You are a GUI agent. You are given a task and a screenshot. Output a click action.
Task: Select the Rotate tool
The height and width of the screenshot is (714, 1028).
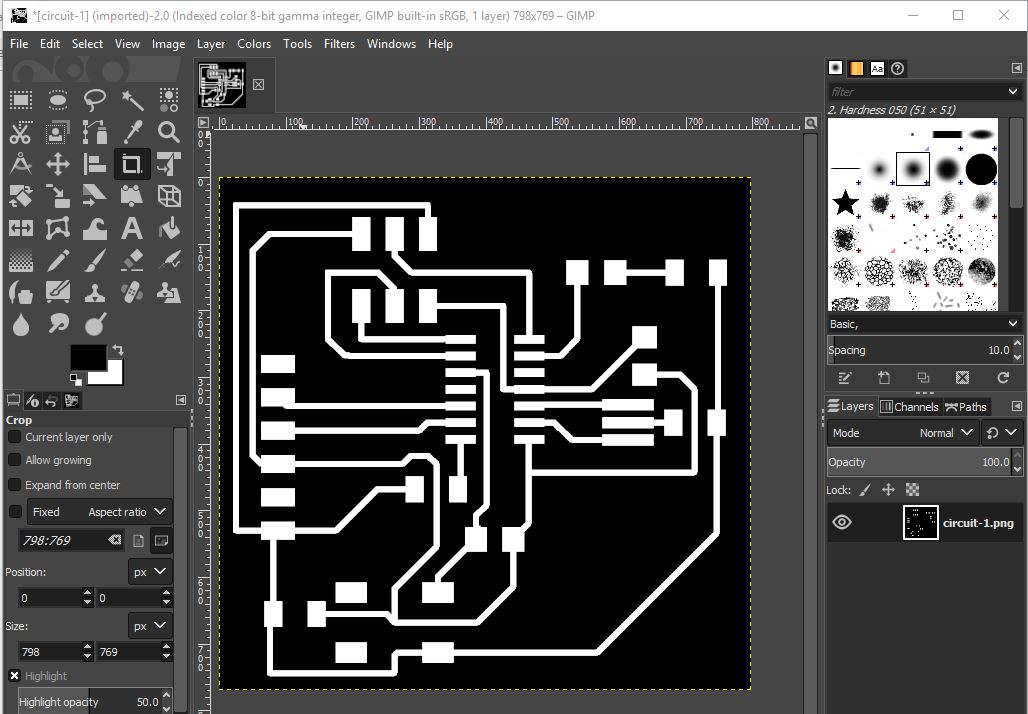click(20, 196)
